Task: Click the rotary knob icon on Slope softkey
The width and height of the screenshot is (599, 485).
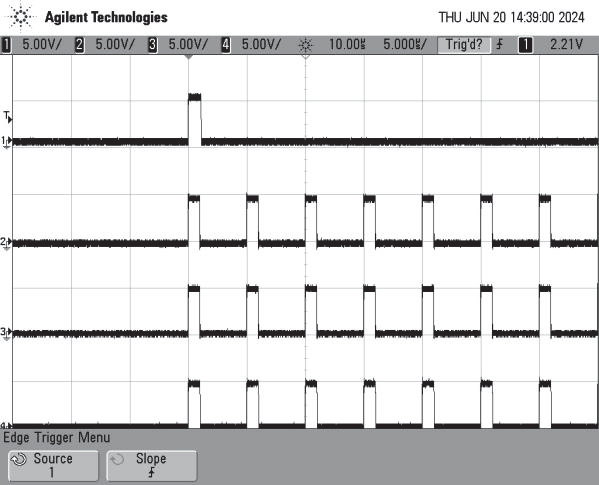Action: (117, 459)
